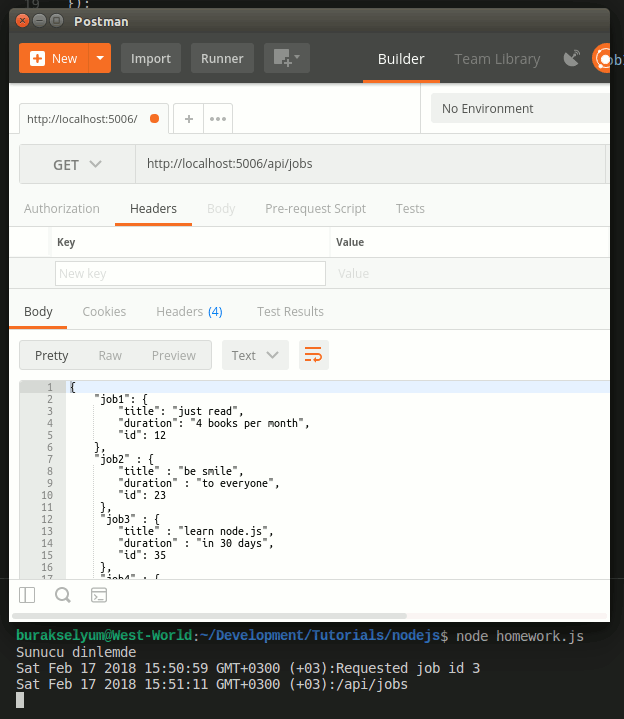This screenshot has width=624, height=719.
Task: Click "learn node.js" title value
Action: click(223, 531)
